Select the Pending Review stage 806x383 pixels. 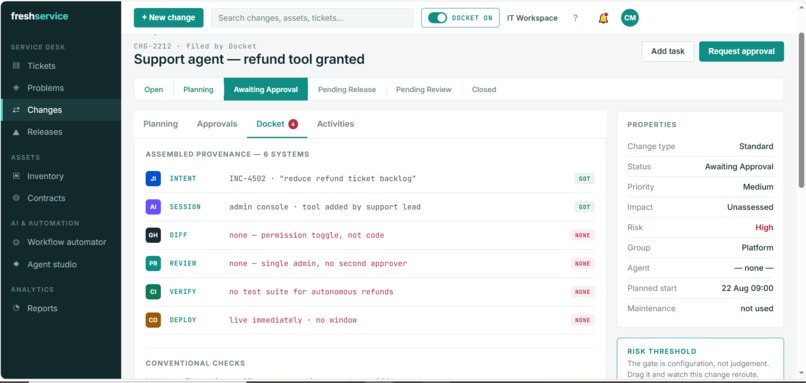tap(424, 89)
